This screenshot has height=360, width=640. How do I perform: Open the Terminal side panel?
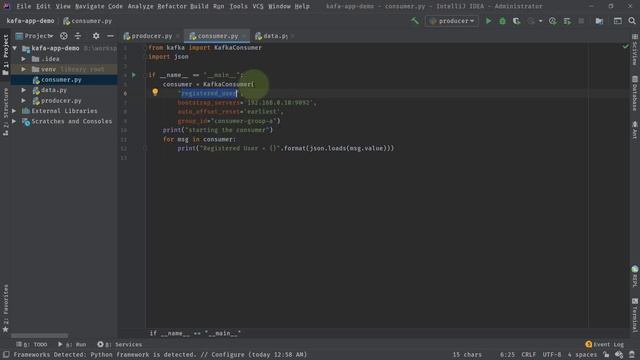(635, 315)
